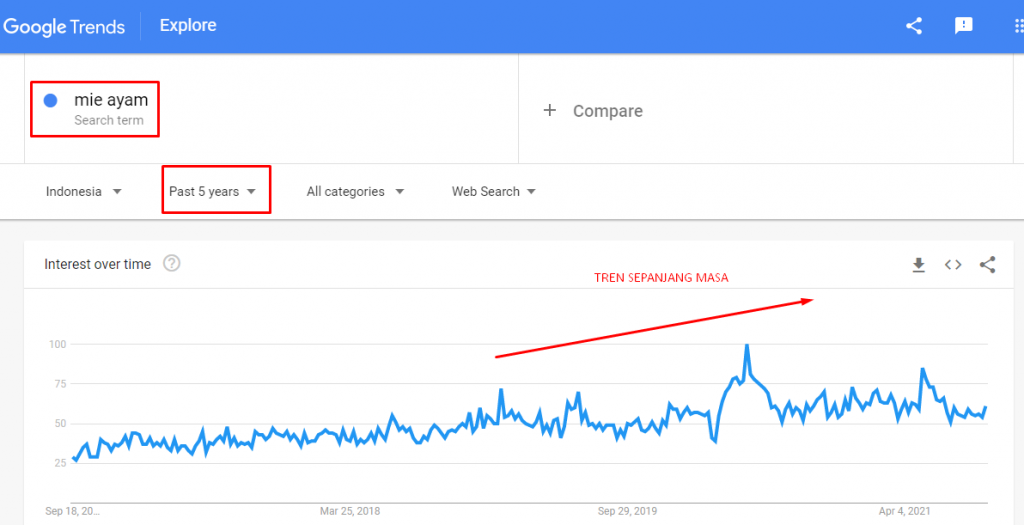Select the Explore header item
The height and width of the screenshot is (525, 1024).
[188, 25]
